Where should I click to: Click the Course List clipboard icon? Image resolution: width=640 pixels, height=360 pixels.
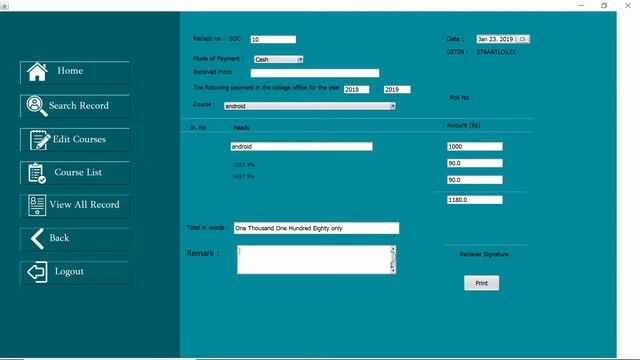coord(37,173)
